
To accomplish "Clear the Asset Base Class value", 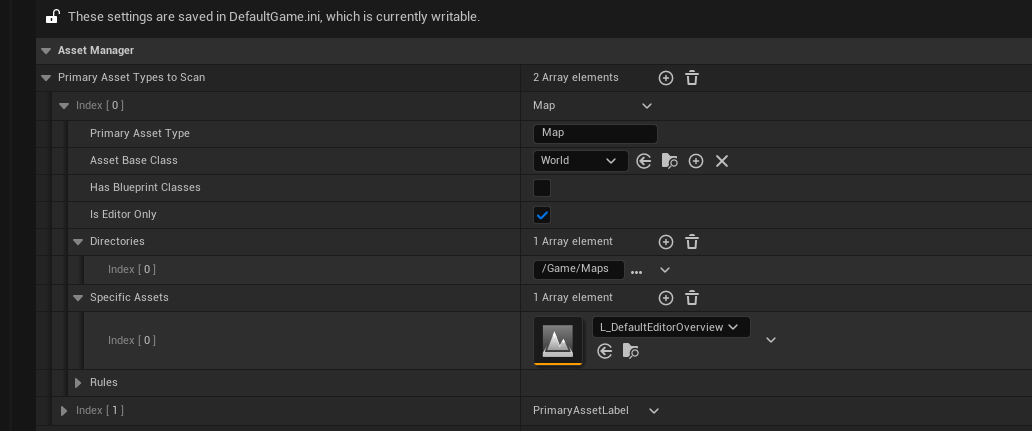I will (722, 161).
